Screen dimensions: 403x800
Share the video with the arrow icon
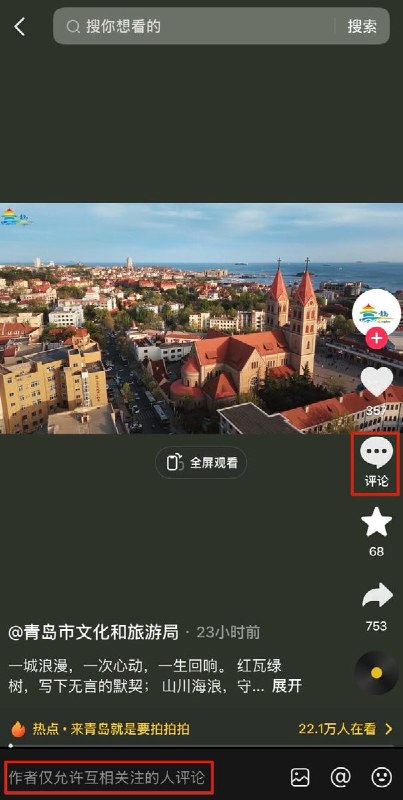pyautogui.click(x=377, y=596)
